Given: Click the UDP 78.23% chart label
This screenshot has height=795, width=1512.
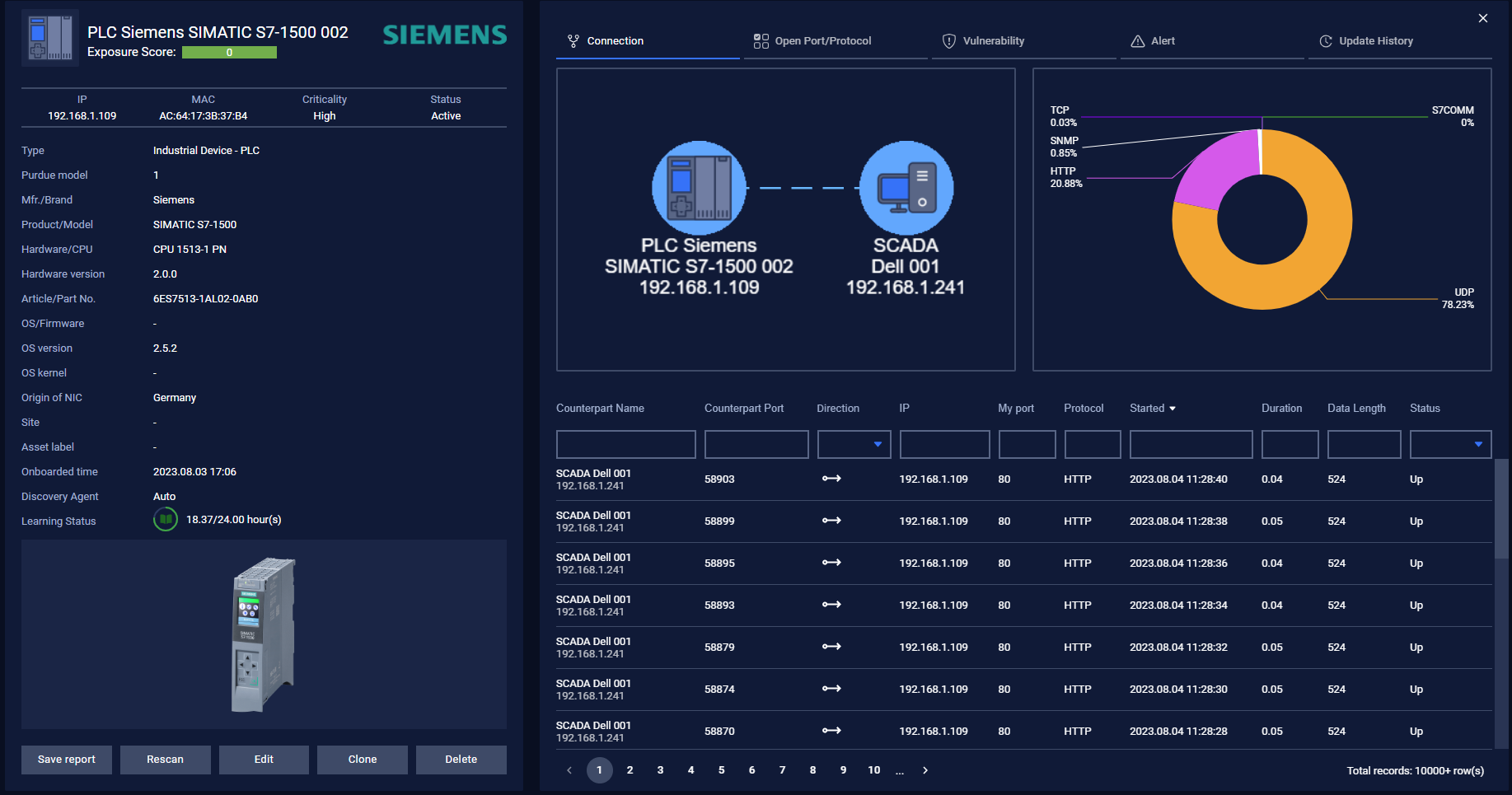Looking at the screenshot, I should coord(1458,298).
